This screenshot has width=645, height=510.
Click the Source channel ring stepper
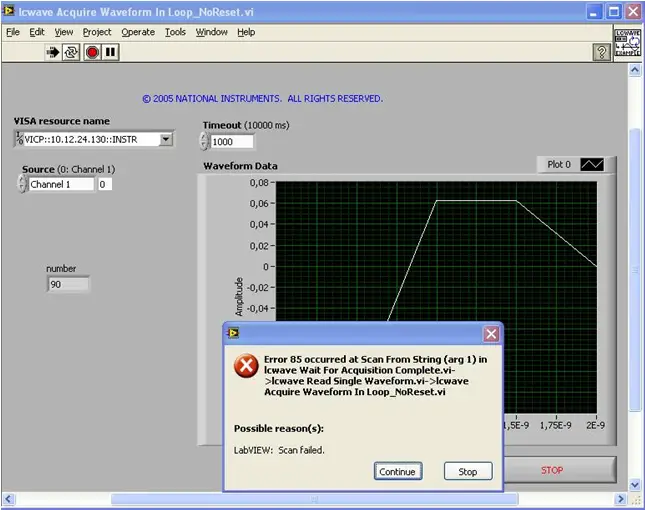tap(22, 184)
